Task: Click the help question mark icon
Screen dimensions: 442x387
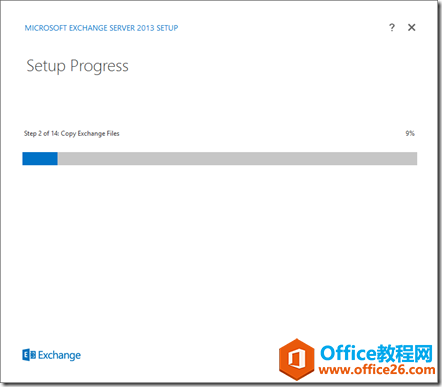Action: click(x=392, y=27)
